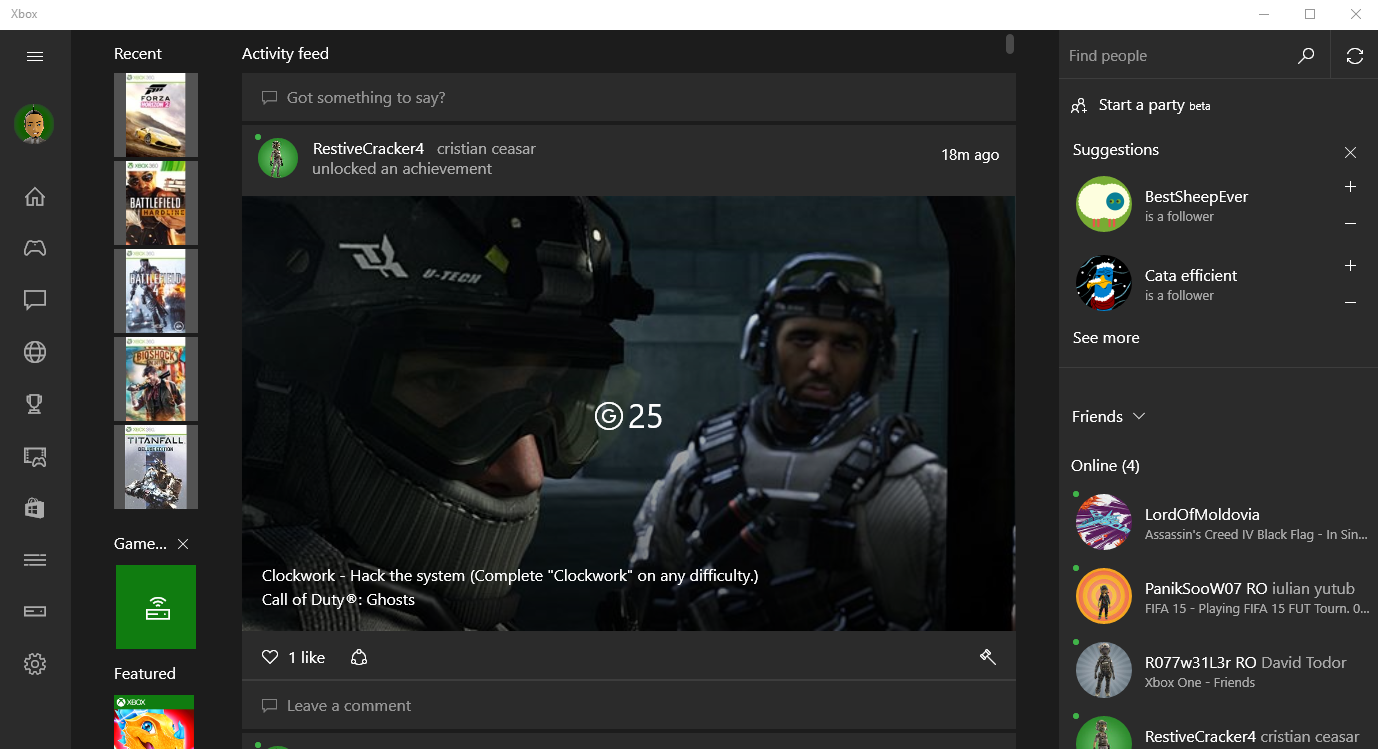Image resolution: width=1378 pixels, height=749 pixels.
Task: Select friend R077w31L3r RO
Action: (x=1218, y=670)
